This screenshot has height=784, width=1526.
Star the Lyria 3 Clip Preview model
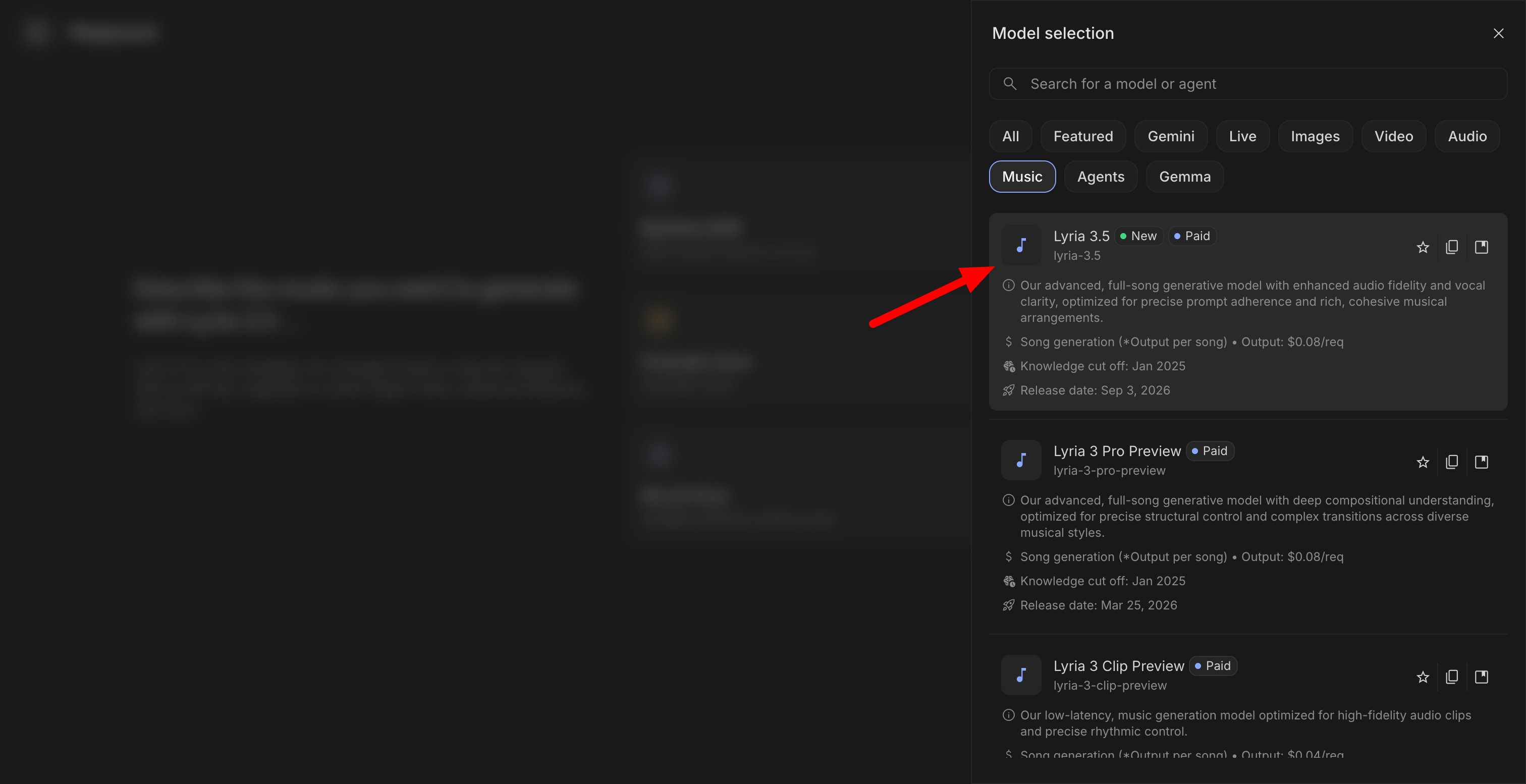[1423, 677]
